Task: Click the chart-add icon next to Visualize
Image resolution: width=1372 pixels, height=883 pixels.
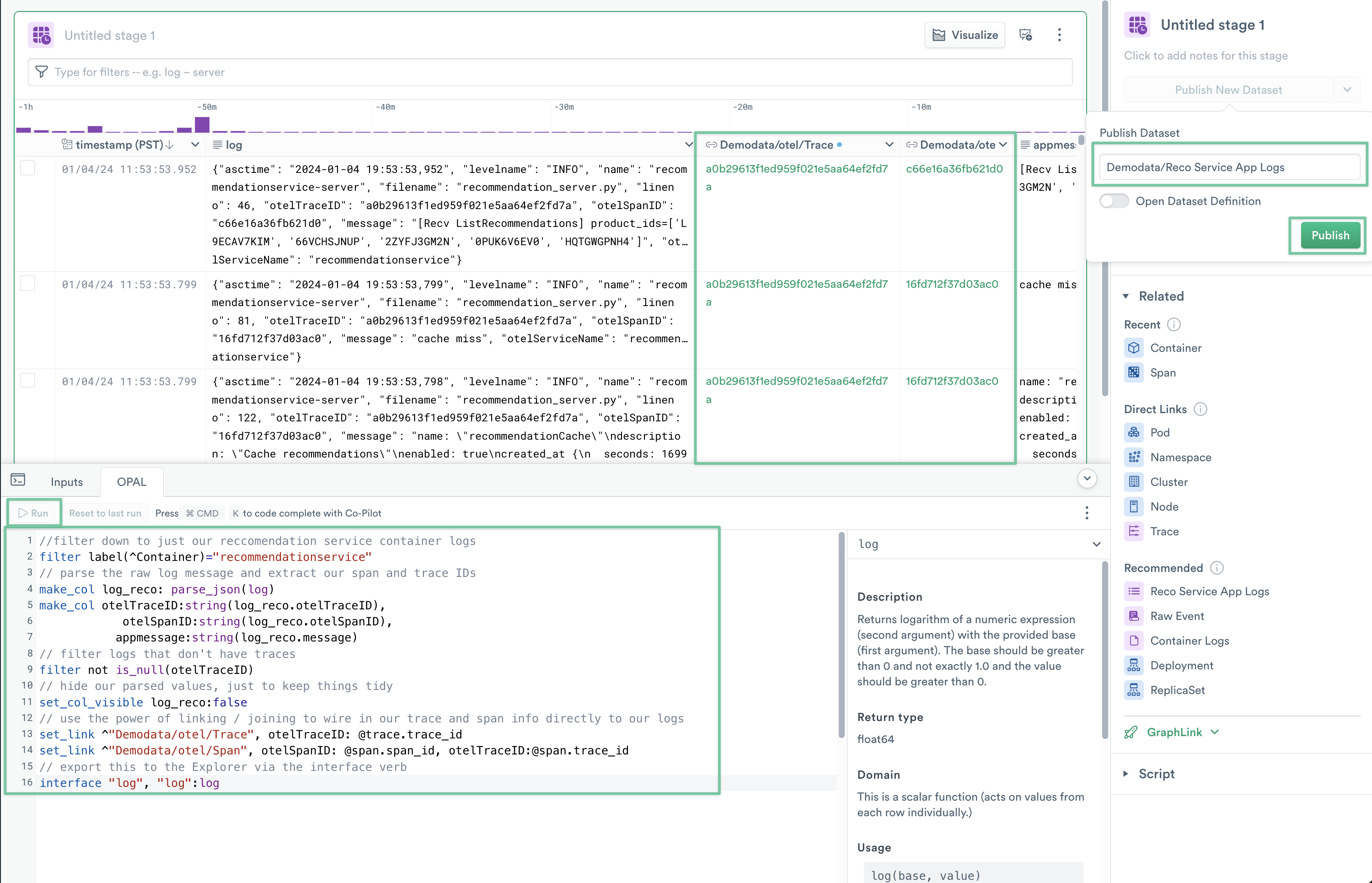Action: [1025, 35]
